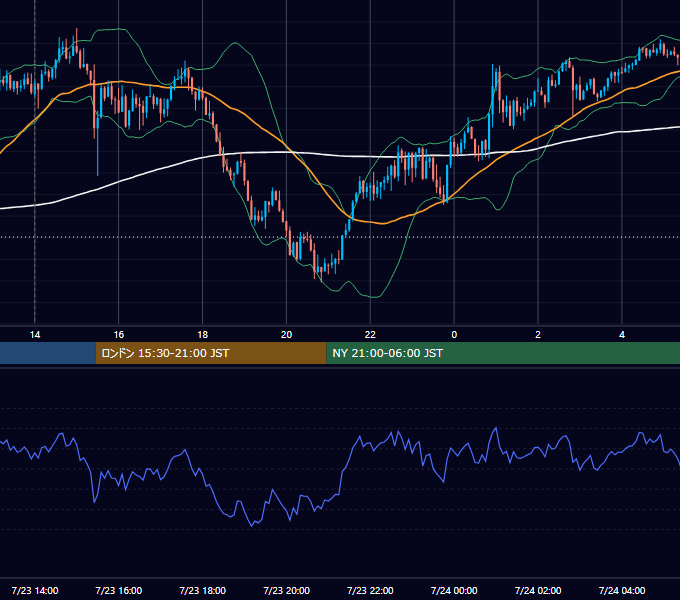The width and height of the screenshot is (680, 600).
Task: Click the 22 hour label on price chart axis
Action: pos(370,335)
